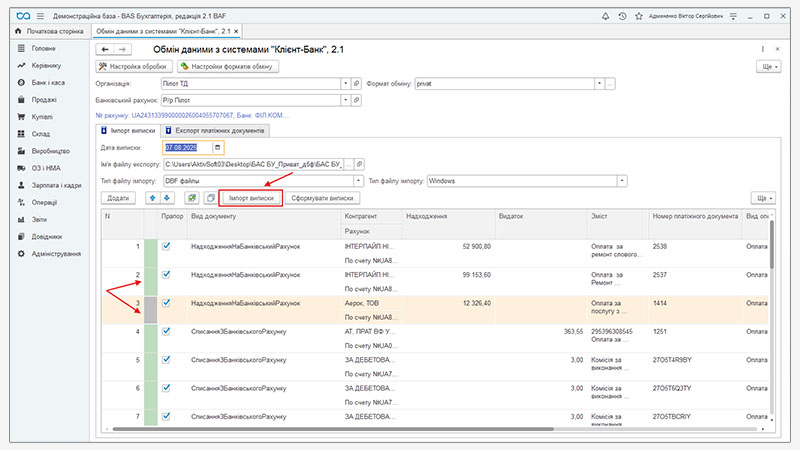800x450 pixels.
Task: Expand the Windows encoding dropdown
Action: [622, 180]
